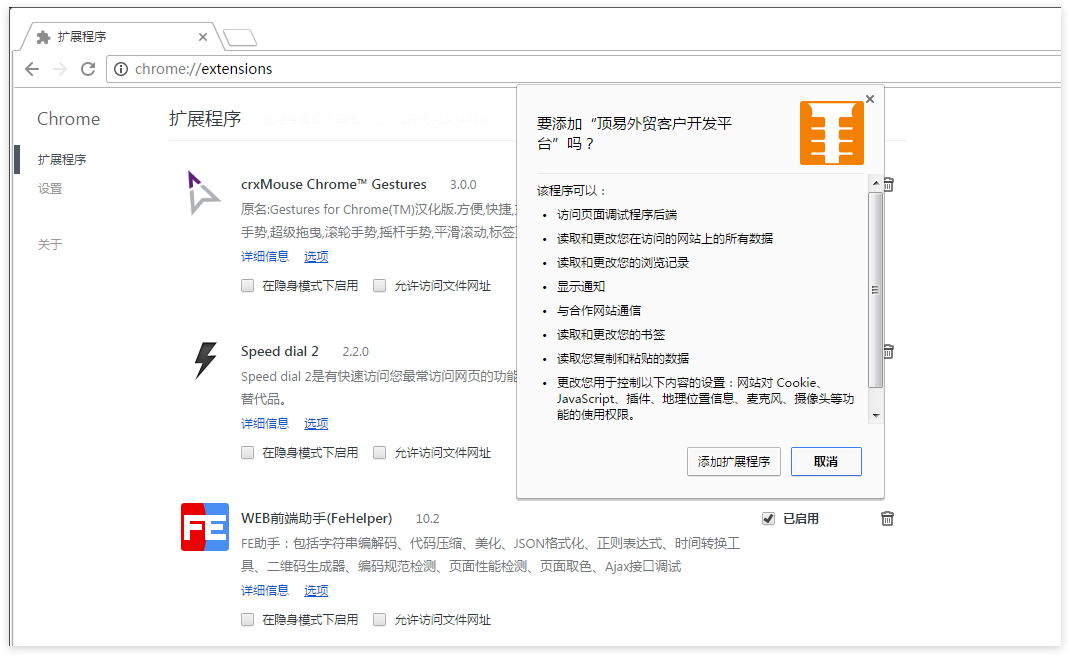Open 扩展程序 in the Chrome sidebar

click(x=61, y=160)
